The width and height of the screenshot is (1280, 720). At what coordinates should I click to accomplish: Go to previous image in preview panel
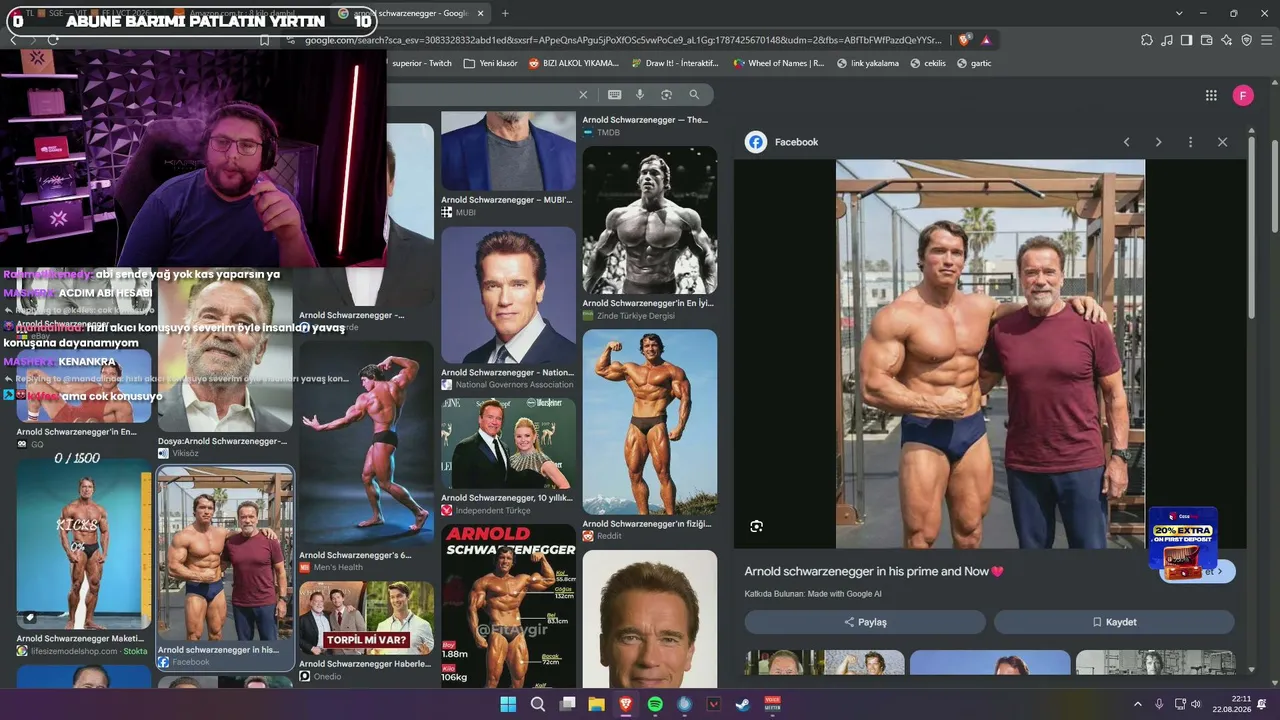pos(1126,142)
